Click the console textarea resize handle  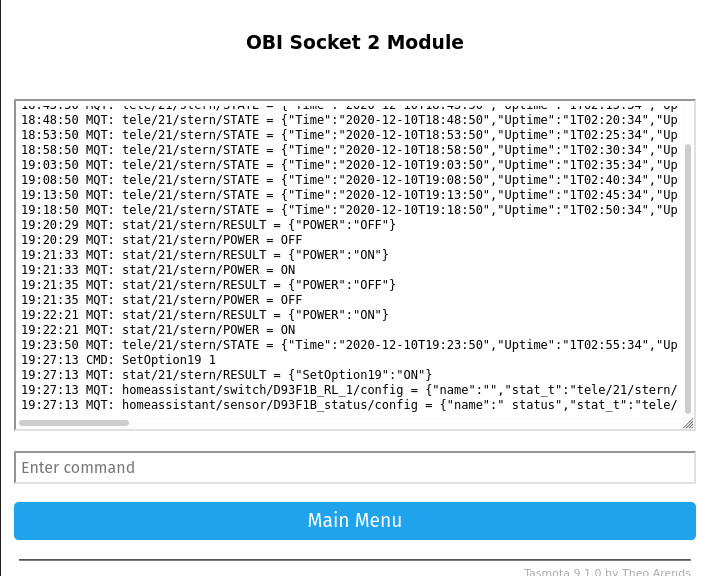coord(688,423)
